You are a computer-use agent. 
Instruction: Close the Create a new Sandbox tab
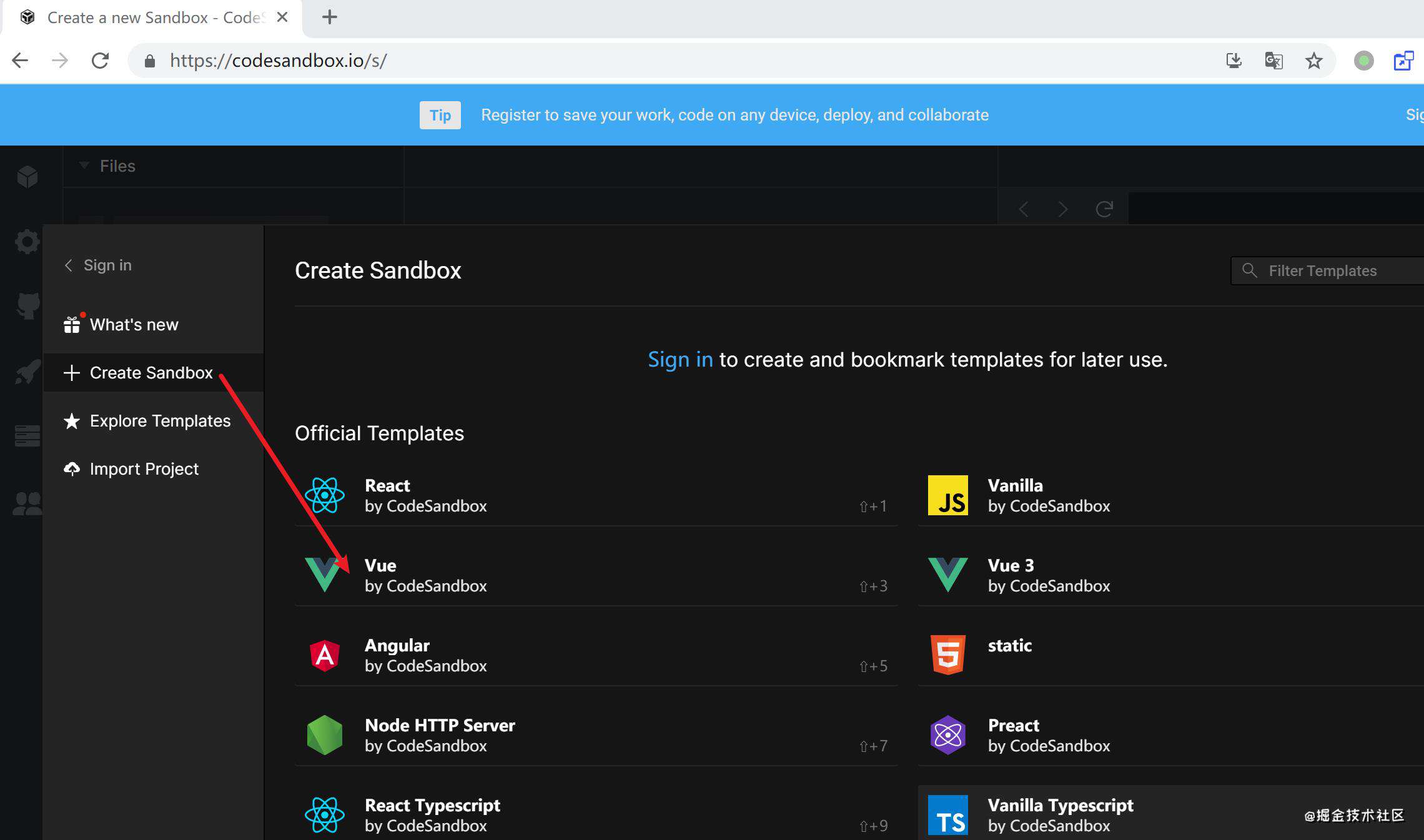tap(282, 17)
